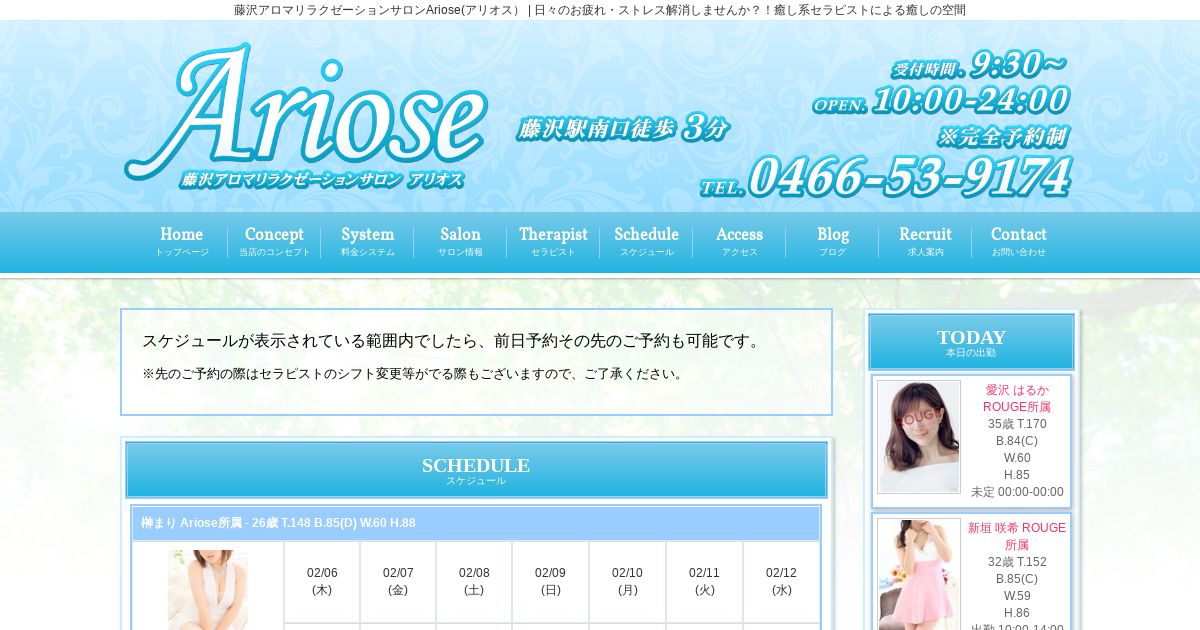Click the OPEN 10:00-24:00 hours text

point(940,100)
